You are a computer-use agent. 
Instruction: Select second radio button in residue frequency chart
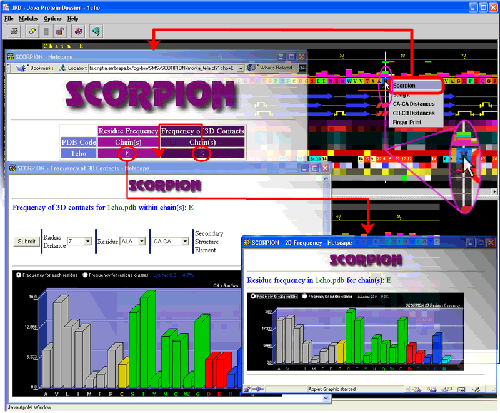pos(304,296)
